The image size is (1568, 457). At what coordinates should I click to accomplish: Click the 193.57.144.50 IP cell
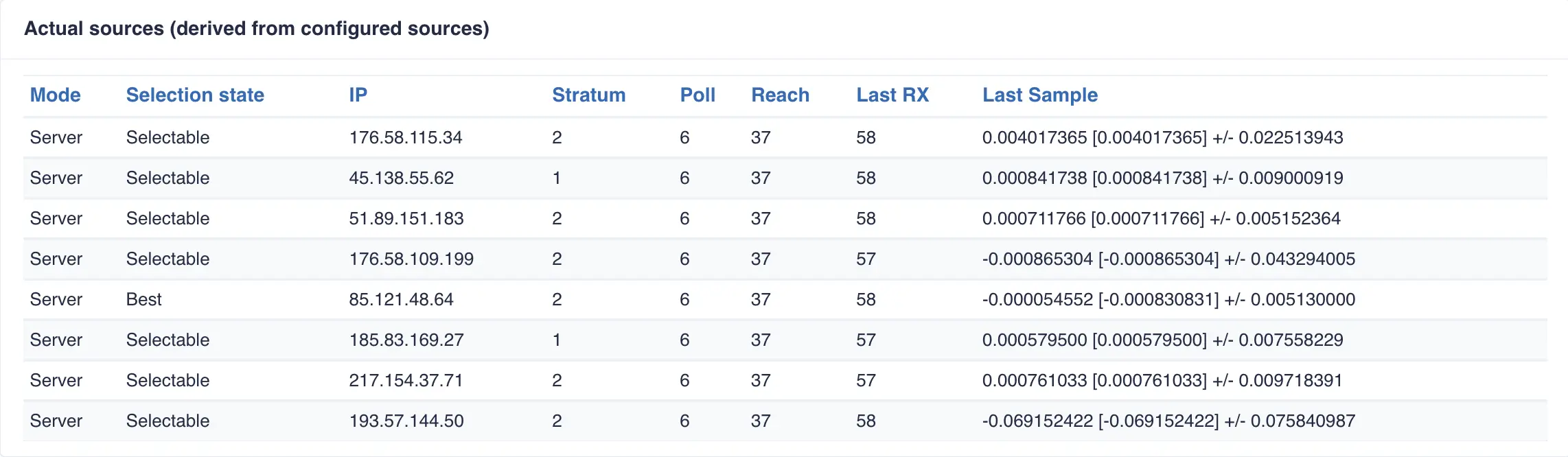click(406, 421)
